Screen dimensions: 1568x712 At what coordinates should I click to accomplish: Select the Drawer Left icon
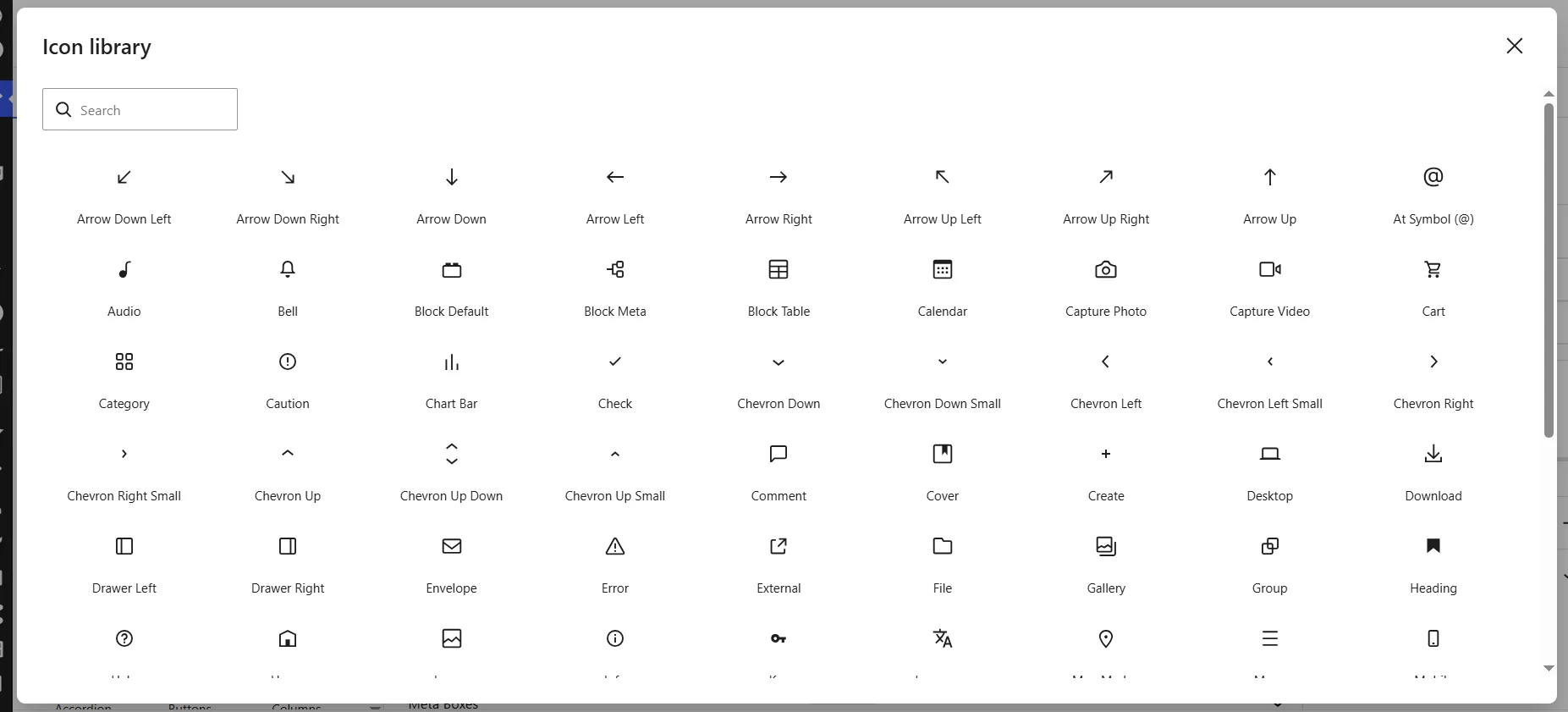(x=124, y=546)
